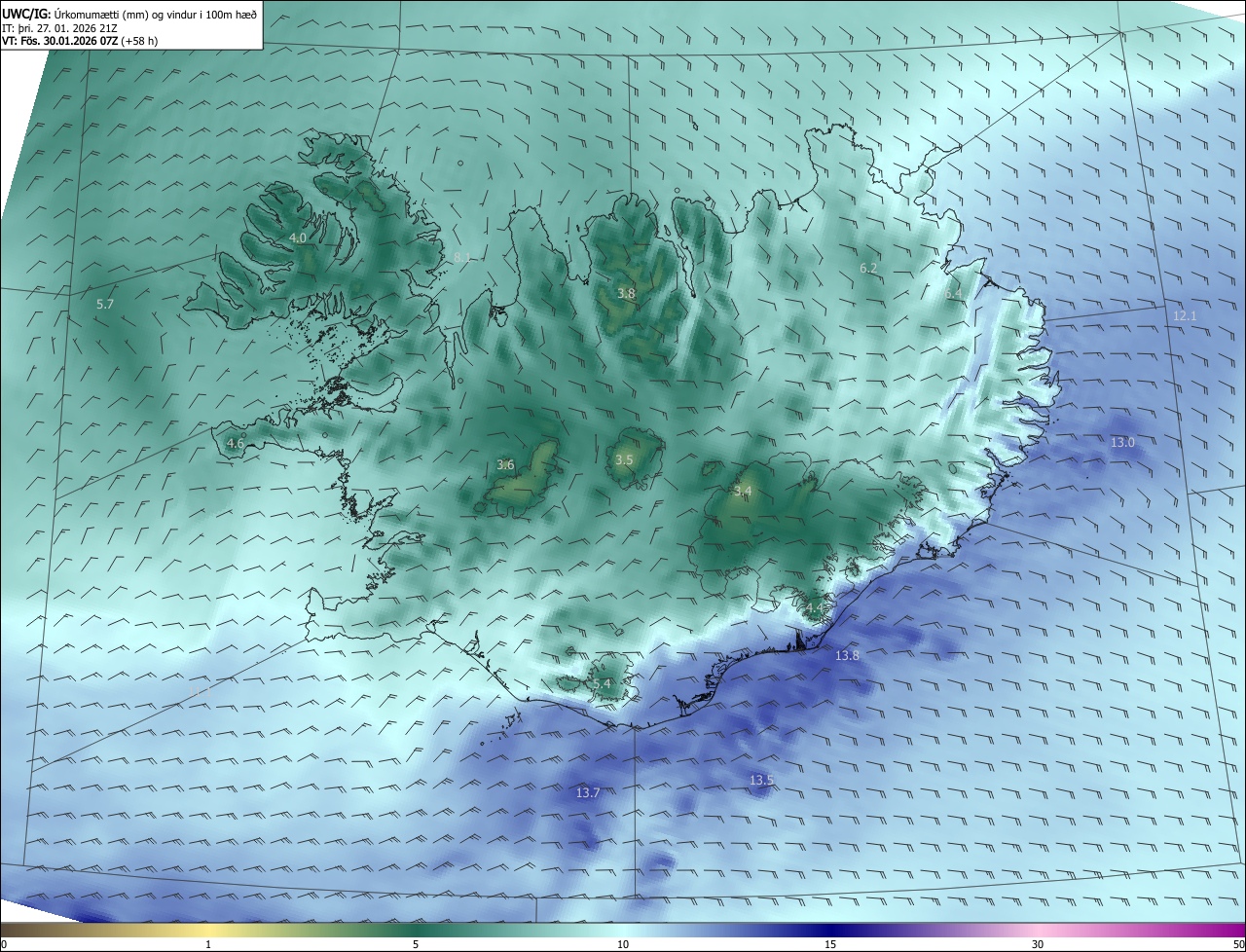The width and height of the screenshot is (1246, 952).
Task: Click the 4.6 value label on Snæfellsnes peninsula
Action: (x=235, y=443)
